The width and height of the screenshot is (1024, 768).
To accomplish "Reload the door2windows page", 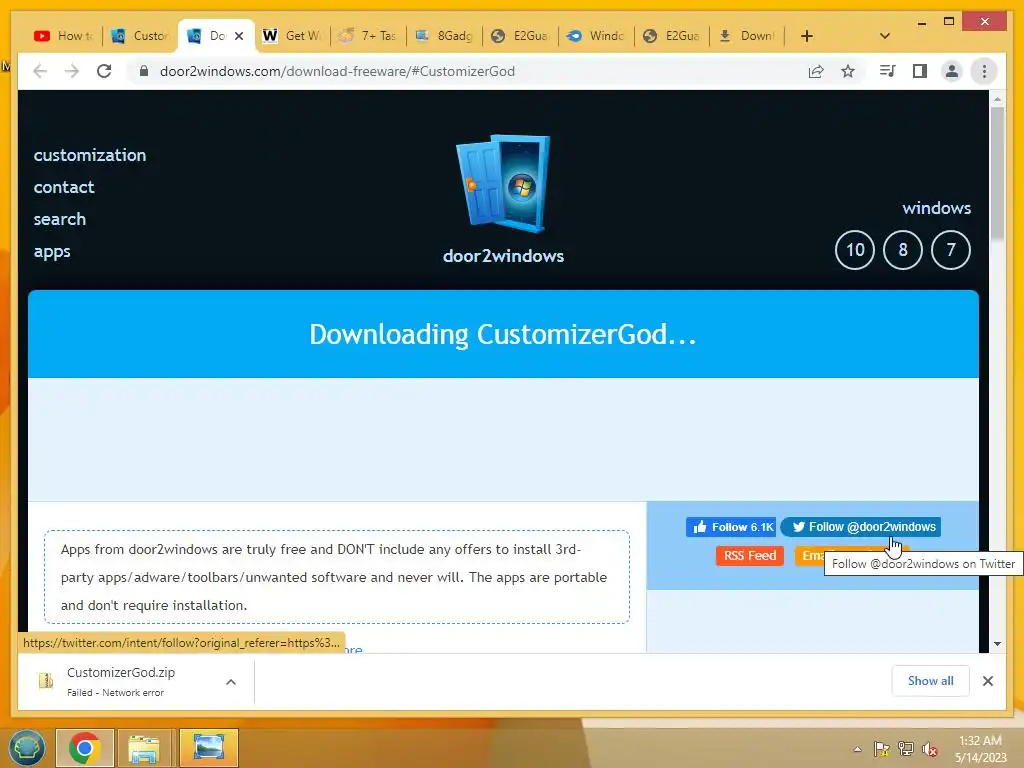I will click(x=104, y=71).
